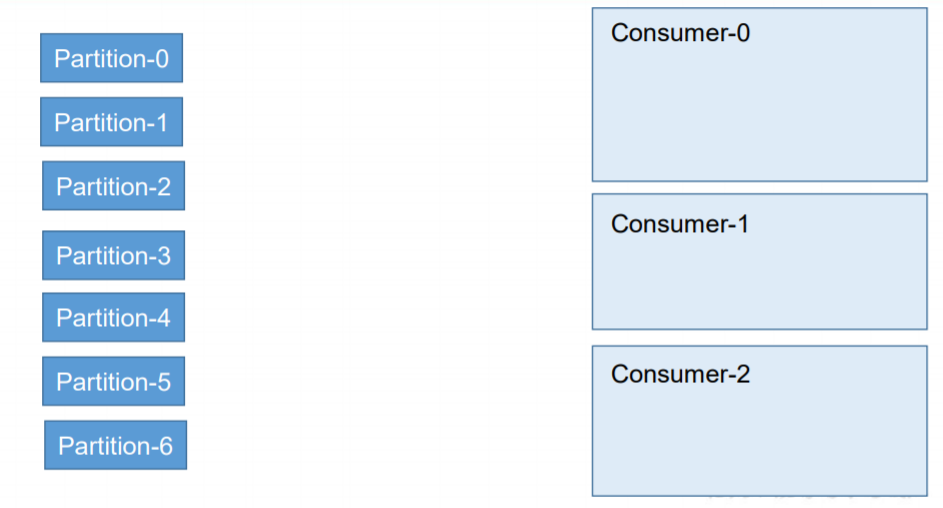Screen dimensions: 943x508
Task: Select the Consumer-0 container box
Action: point(760,94)
